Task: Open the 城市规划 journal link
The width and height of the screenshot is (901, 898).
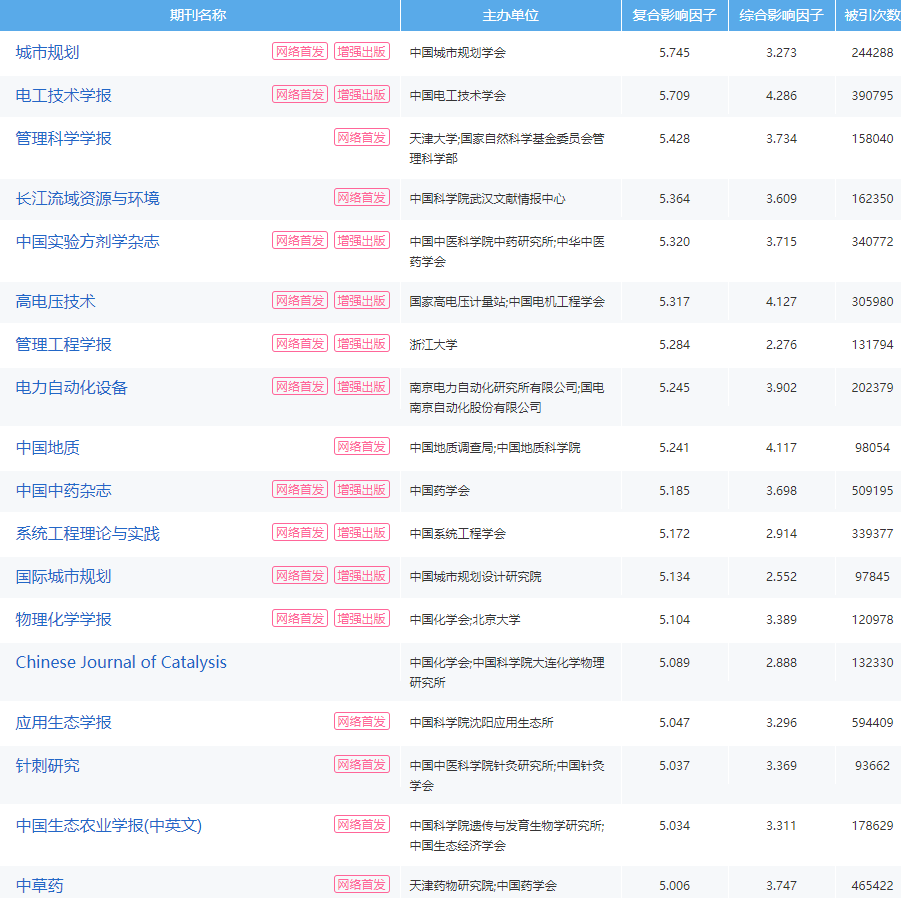Action: [48, 52]
